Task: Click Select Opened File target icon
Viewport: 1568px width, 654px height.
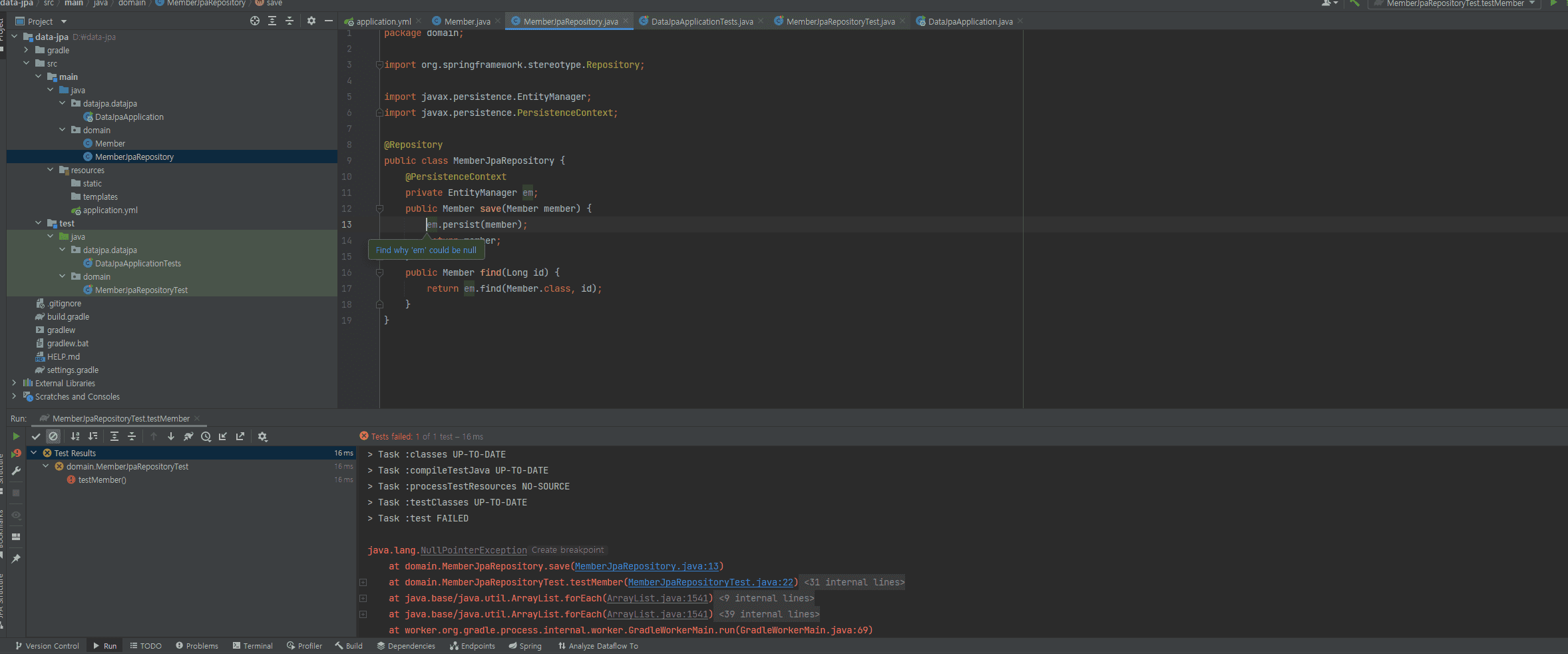Action: [255, 21]
